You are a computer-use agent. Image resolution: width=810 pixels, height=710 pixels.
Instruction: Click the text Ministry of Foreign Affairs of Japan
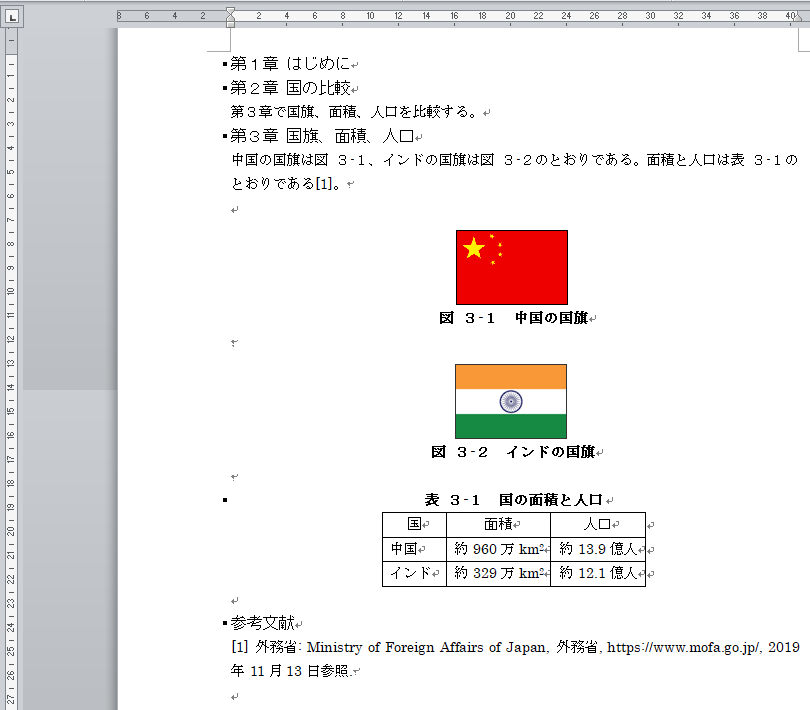(x=426, y=647)
